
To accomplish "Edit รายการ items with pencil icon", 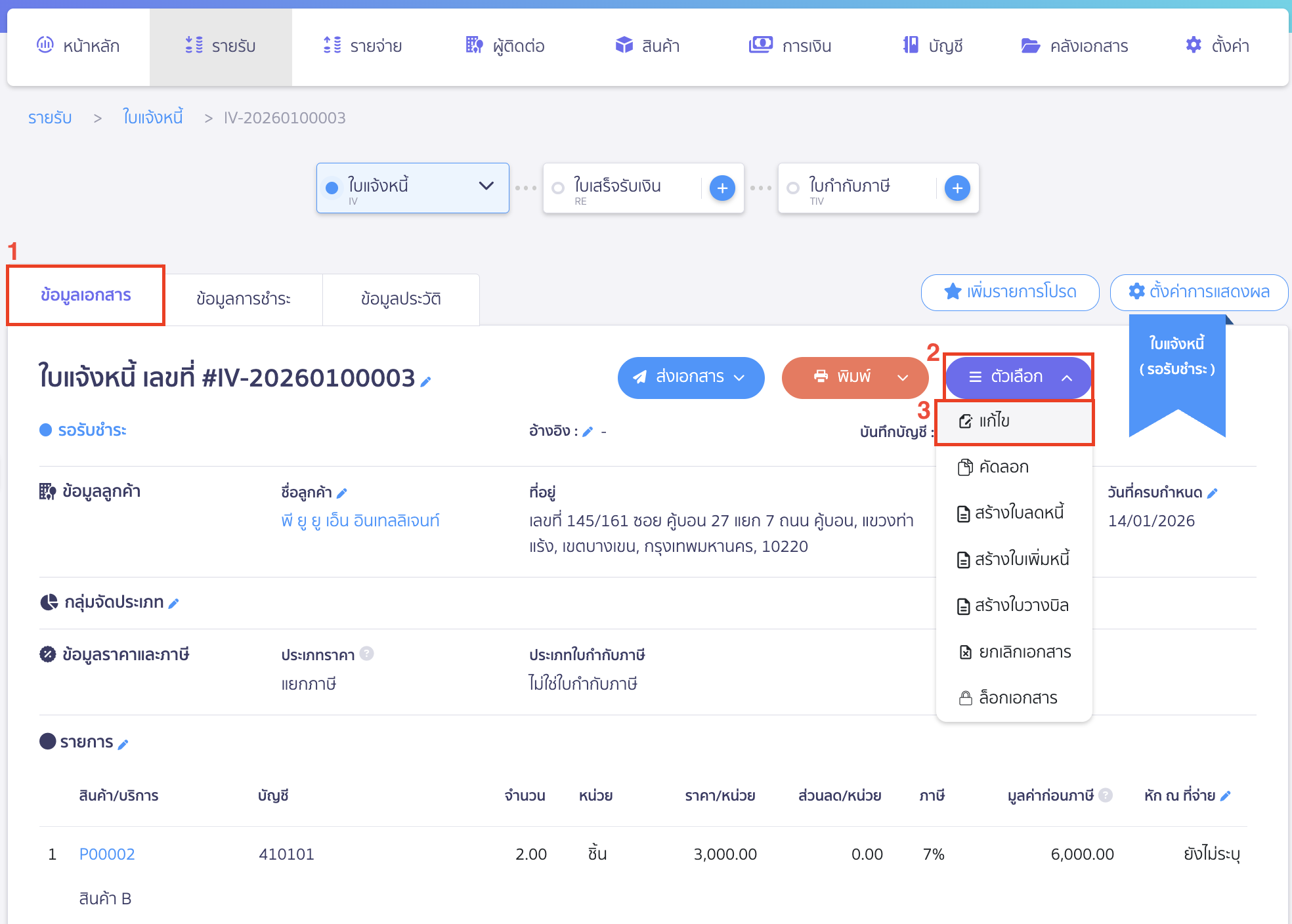I will click(123, 744).
